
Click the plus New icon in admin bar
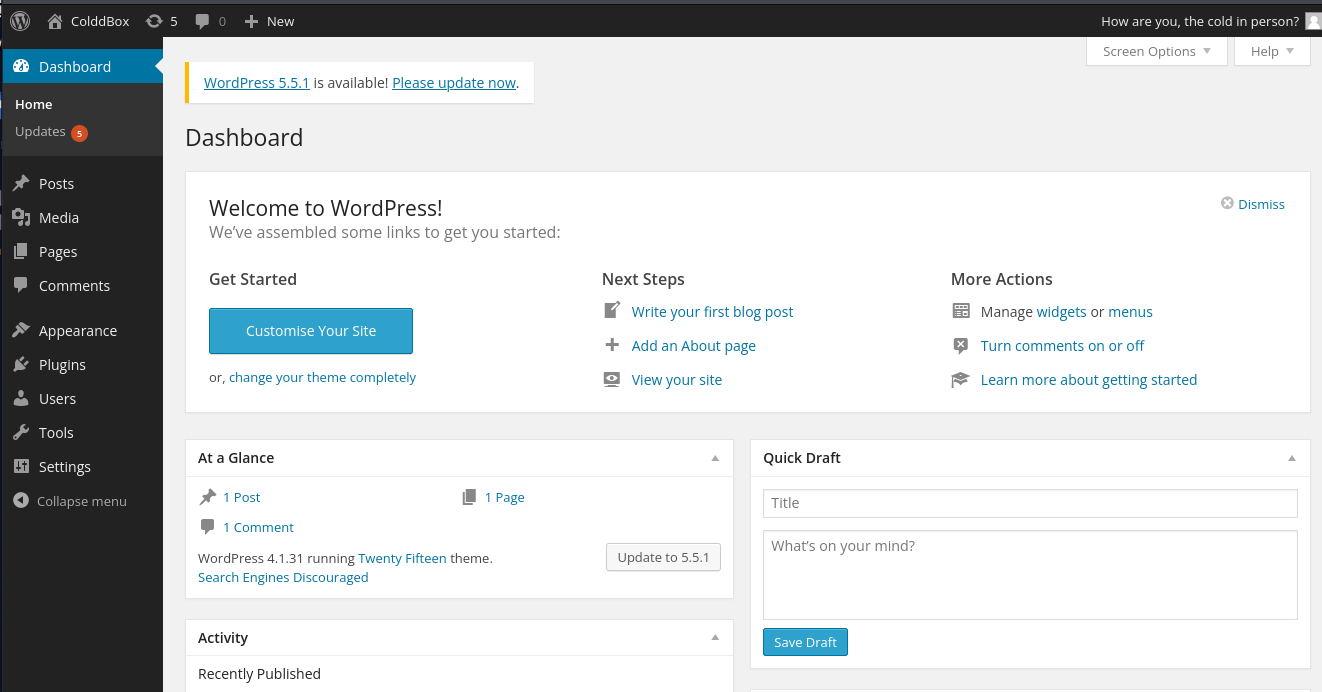pyautogui.click(x=251, y=21)
